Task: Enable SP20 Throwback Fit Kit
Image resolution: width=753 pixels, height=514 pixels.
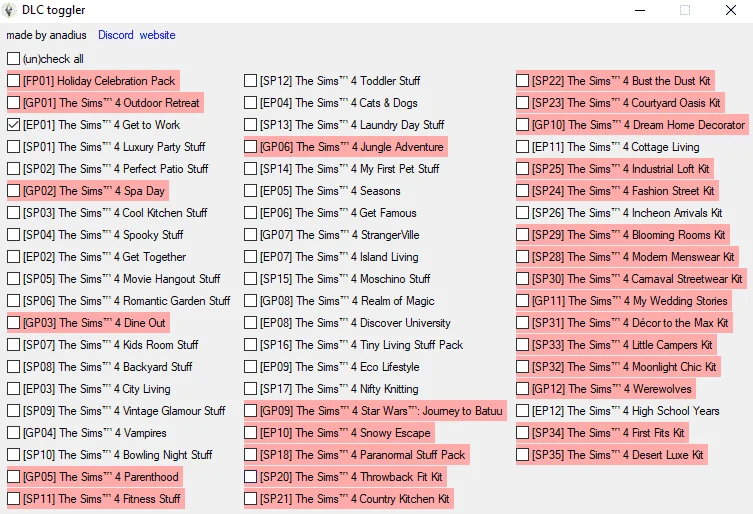Action: coord(250,477)
